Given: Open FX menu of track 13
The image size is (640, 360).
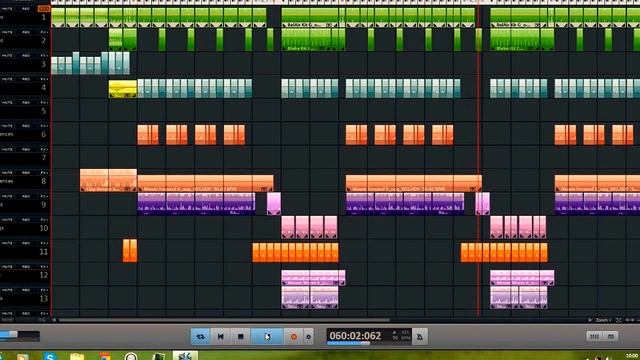Looking at the screenshot, I should pyautogui.click(x=44, y=290).
